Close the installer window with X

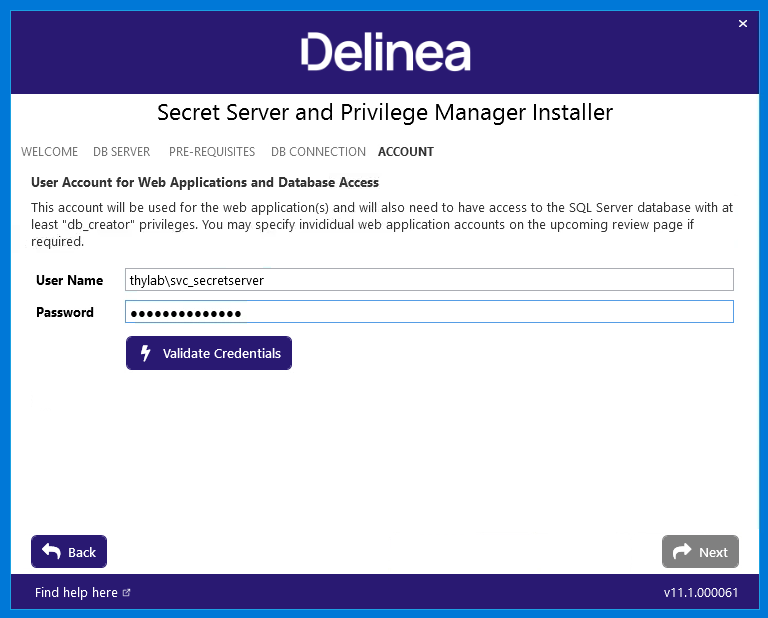tap(743, 24)
